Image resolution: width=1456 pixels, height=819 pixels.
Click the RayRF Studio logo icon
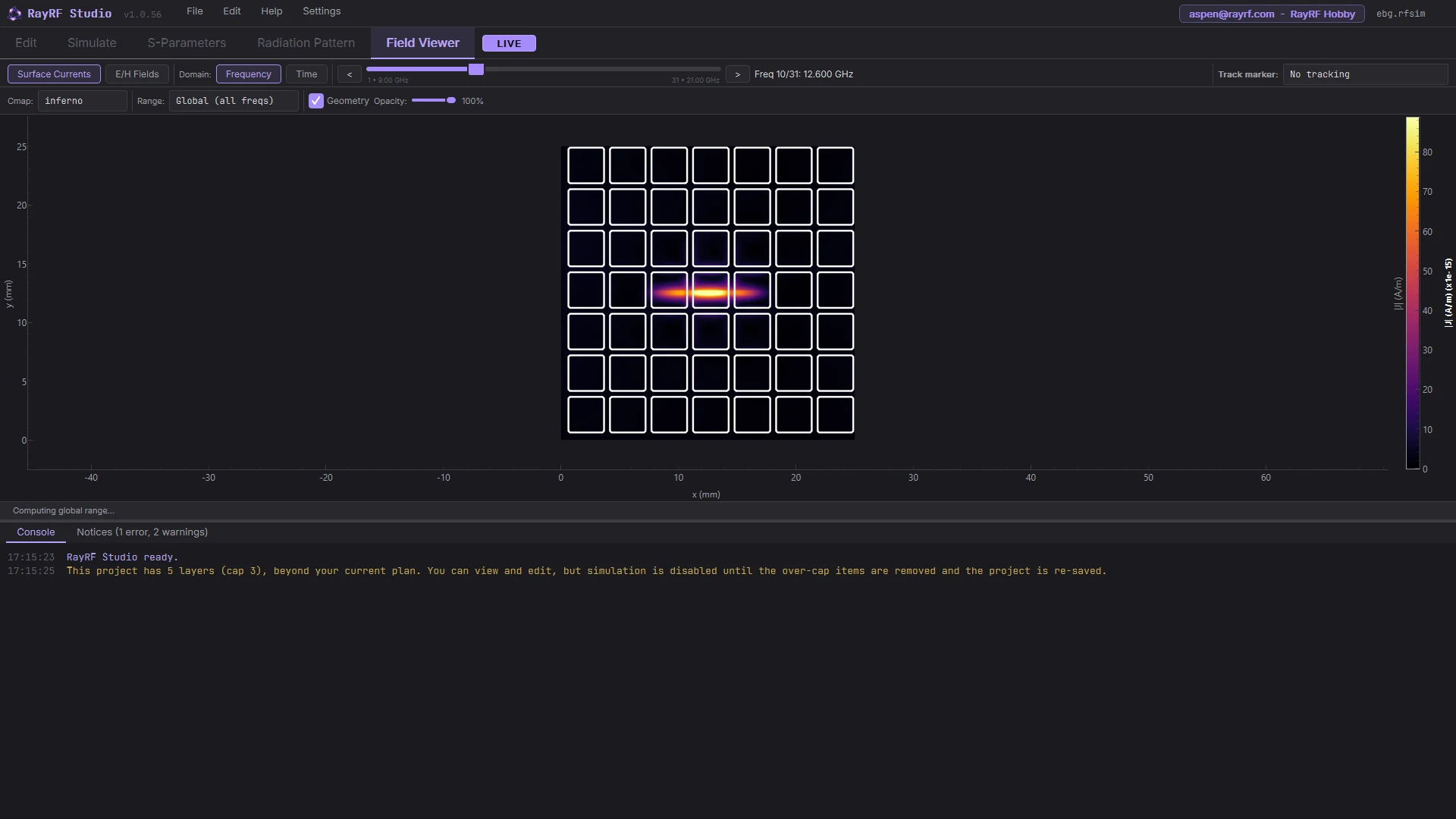point(14,14)
